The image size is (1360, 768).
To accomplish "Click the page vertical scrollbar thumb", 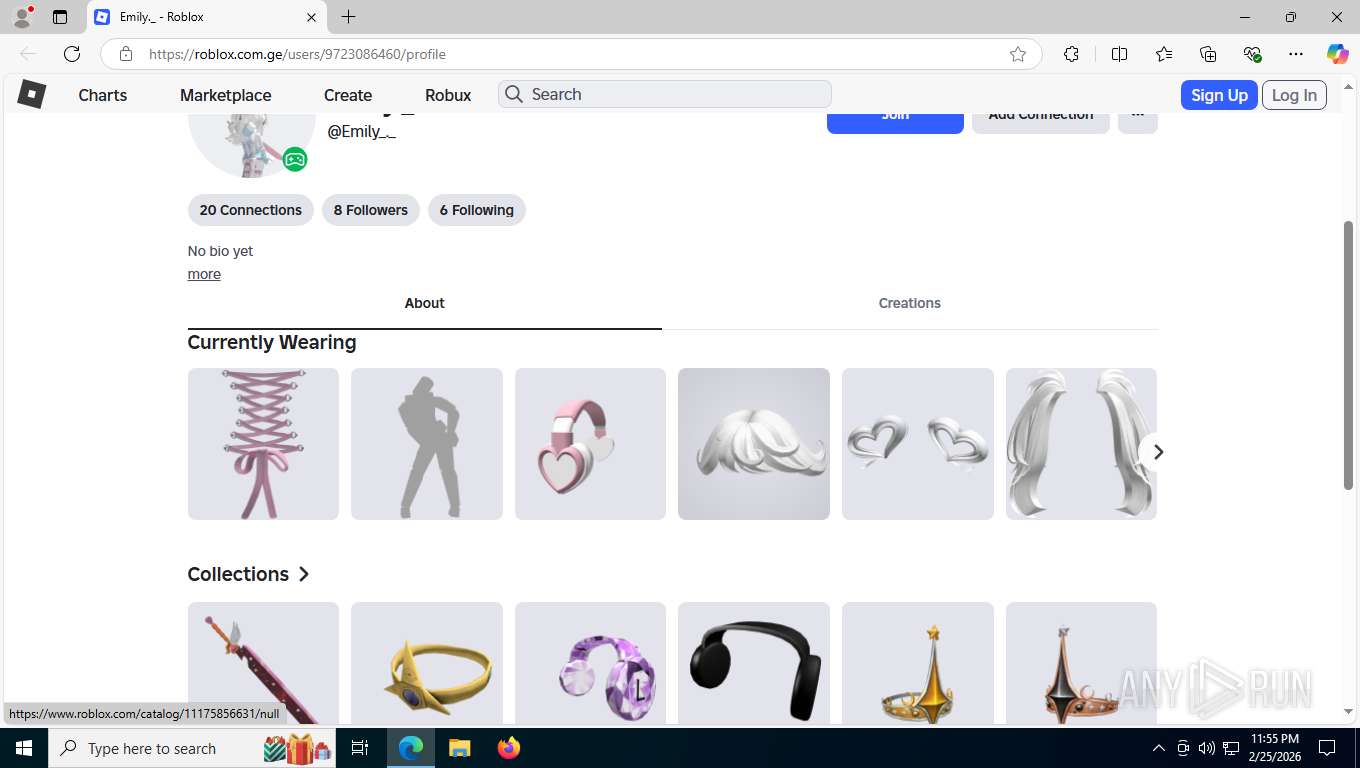I will (x=1348, y=355).
